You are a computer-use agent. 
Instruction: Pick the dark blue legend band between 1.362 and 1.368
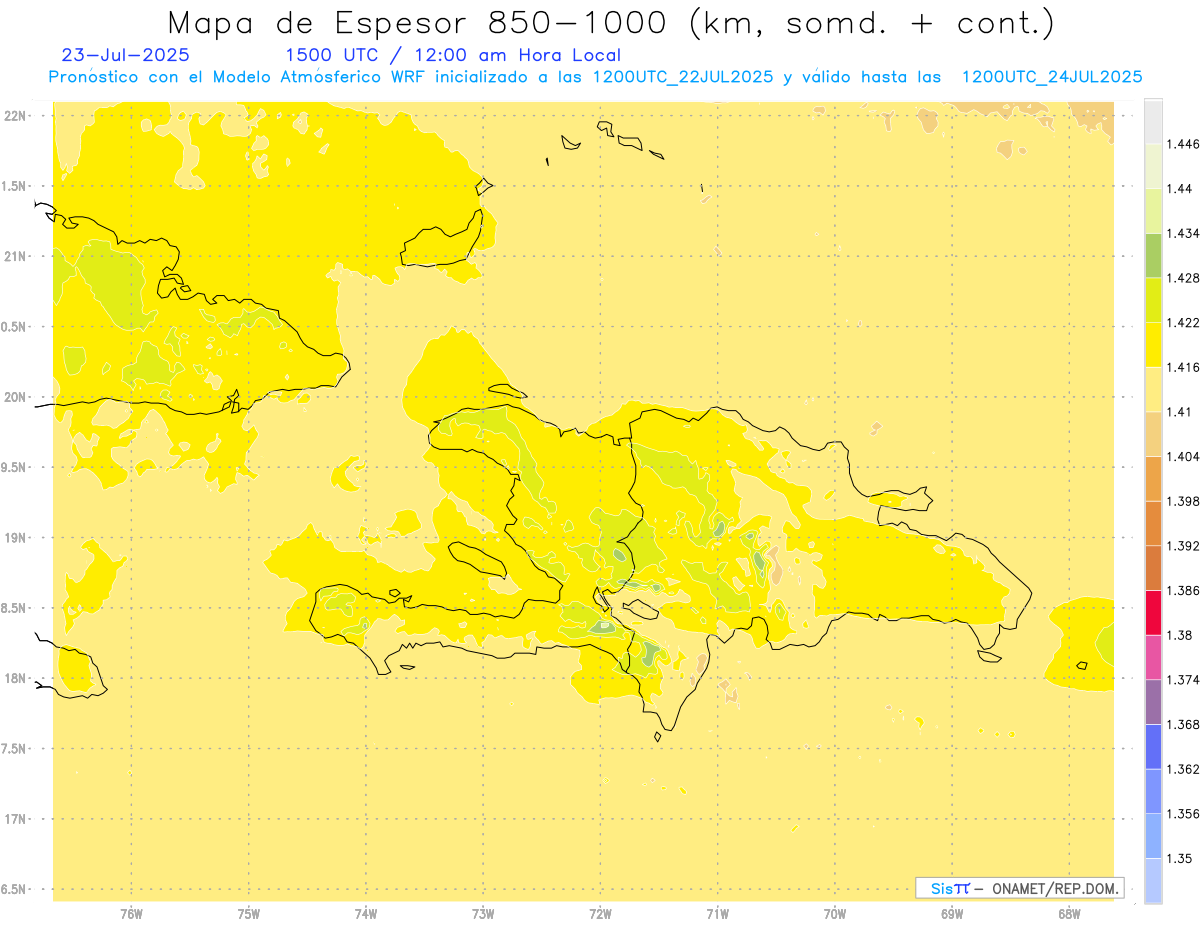[1153, 747]
